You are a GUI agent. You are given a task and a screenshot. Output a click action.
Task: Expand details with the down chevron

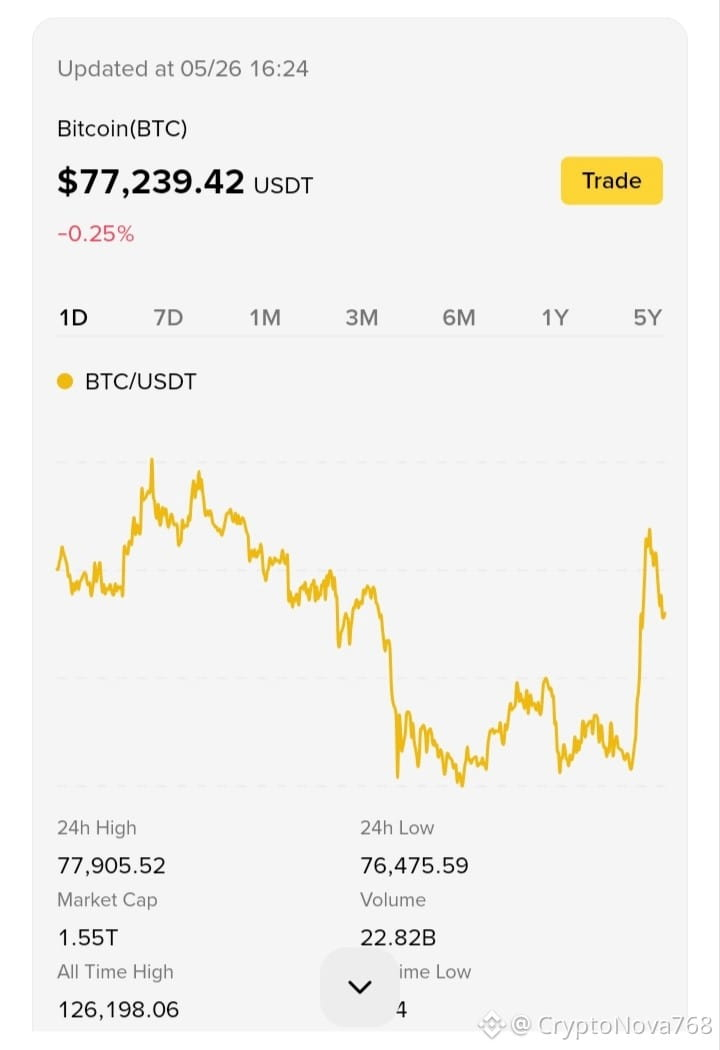[360, 986]
